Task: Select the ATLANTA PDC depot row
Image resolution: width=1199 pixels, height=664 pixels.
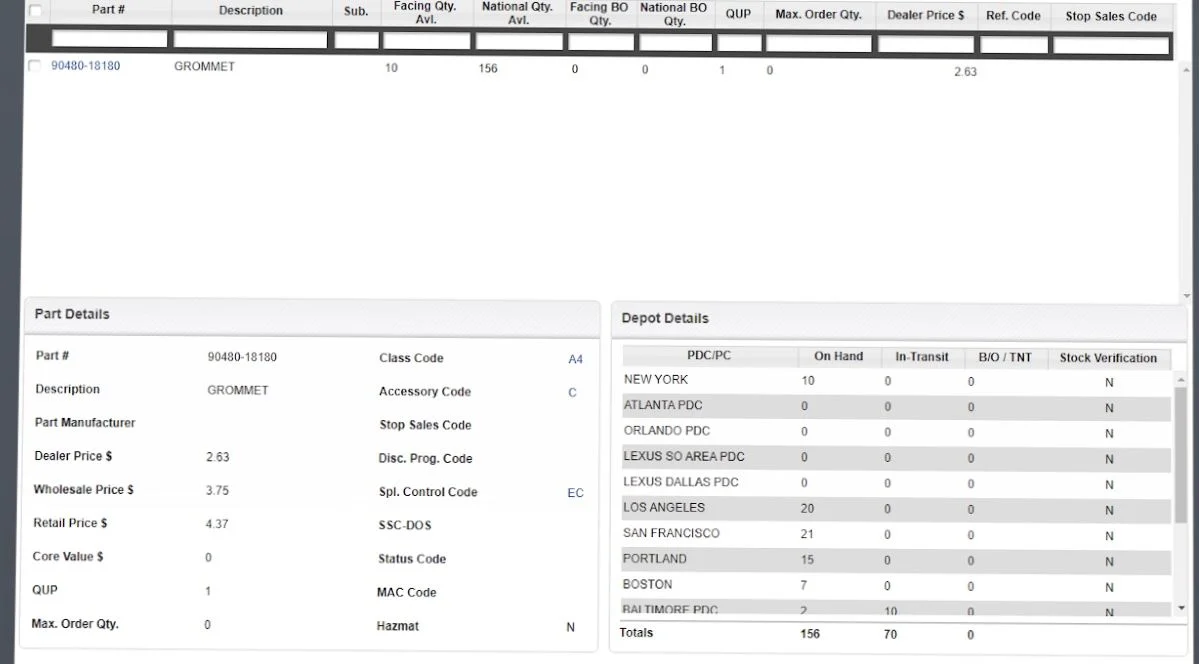Action: coord(896,406)
